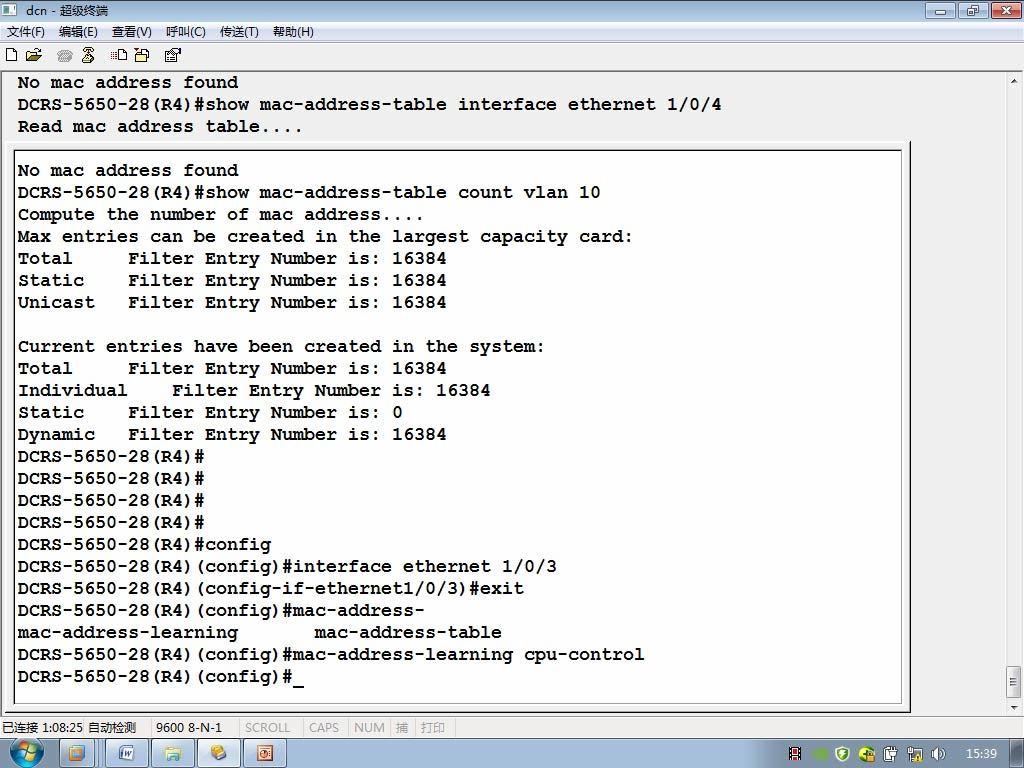Click 'Unicast Filter Entry Number is: 16384' line
This screenshot has height=768, width=1024.
232,302
